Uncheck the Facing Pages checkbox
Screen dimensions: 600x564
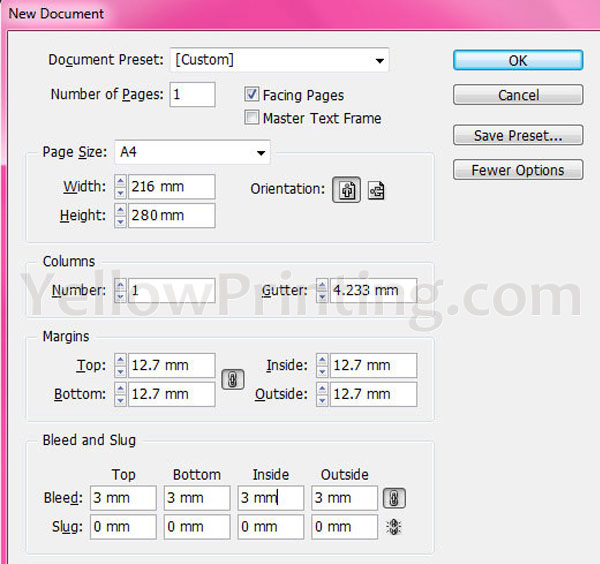(x=252, y=95)
